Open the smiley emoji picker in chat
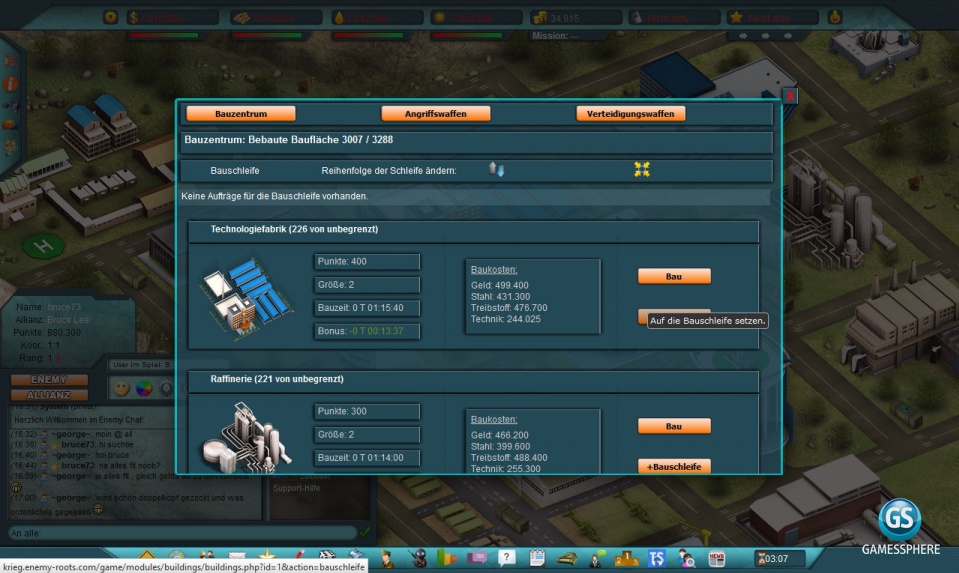This screenshot has height=573, width=959. click(122, 388)
